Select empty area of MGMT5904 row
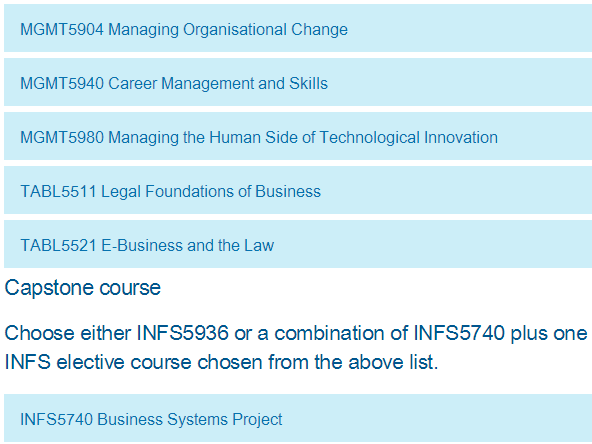 click(x=468, y=28)
